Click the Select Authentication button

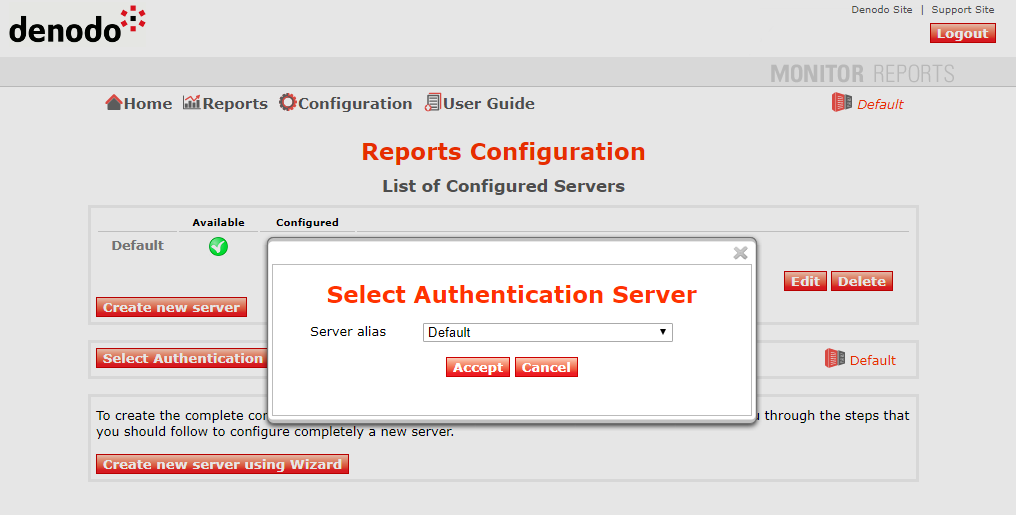[x=182, y=358]
